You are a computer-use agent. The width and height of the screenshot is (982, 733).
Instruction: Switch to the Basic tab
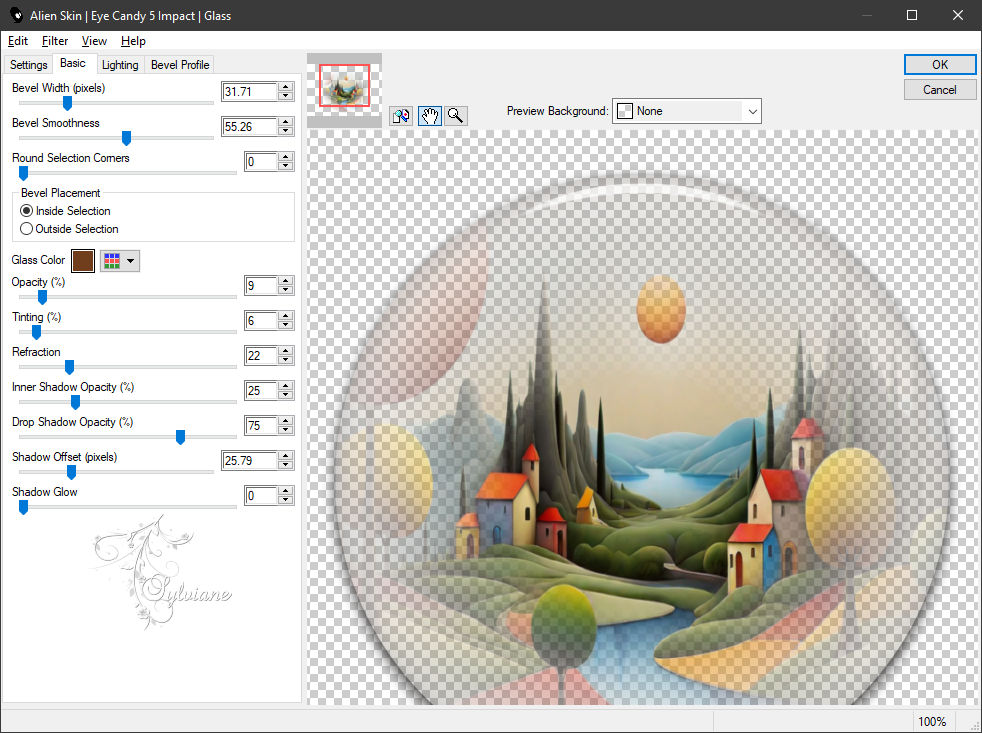click(73, 63)
